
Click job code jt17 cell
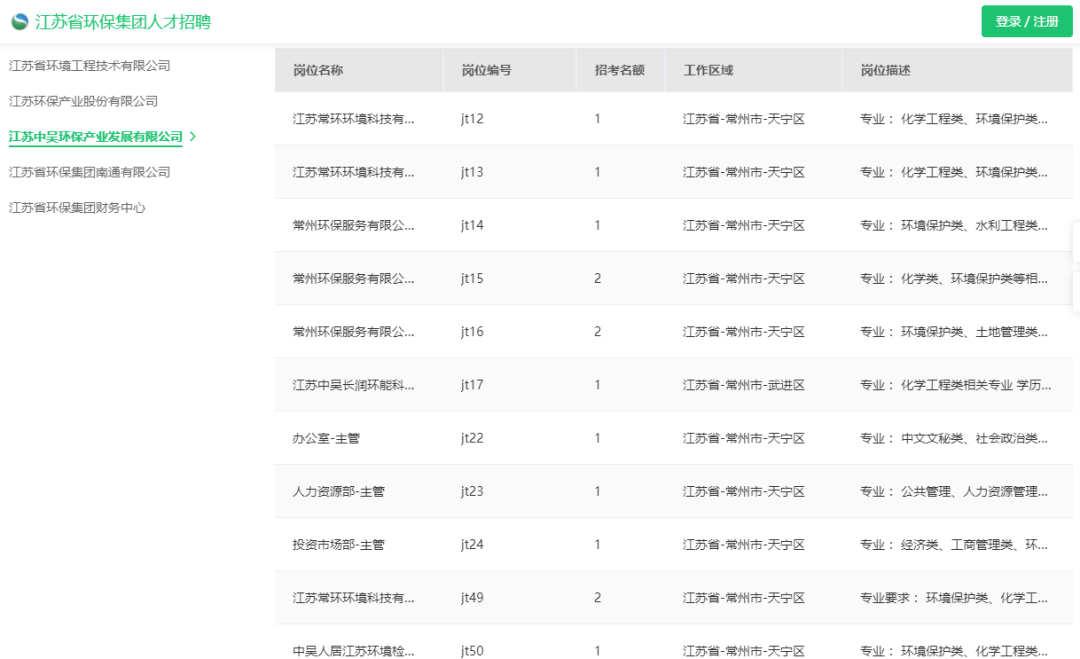click(x=472, y=385)
